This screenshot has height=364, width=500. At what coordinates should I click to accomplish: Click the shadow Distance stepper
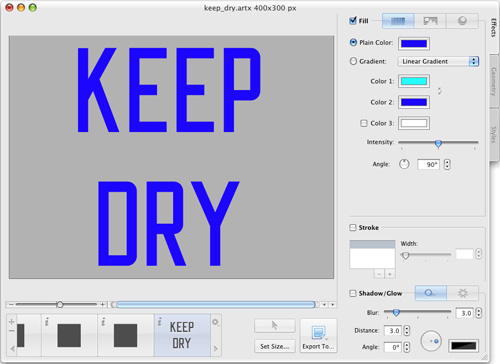click(407, 330)
